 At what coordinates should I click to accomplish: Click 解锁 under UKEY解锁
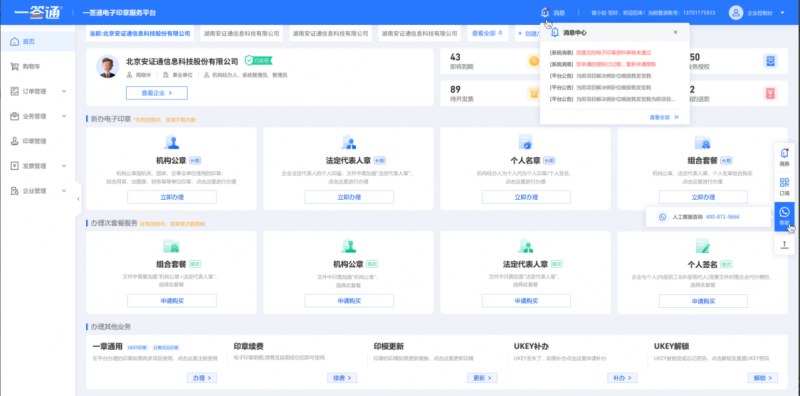[x=763, y=378]
